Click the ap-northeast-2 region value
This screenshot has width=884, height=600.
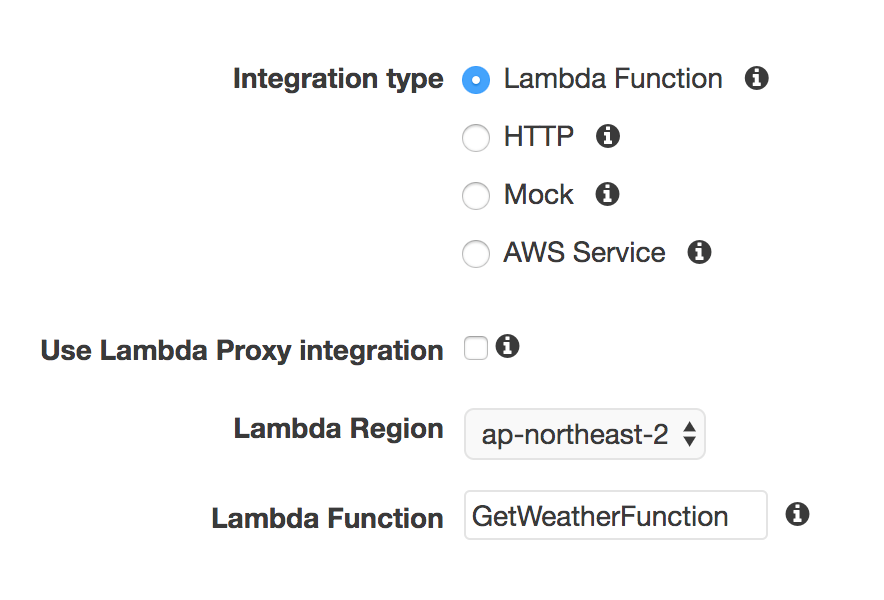(574, 435)
